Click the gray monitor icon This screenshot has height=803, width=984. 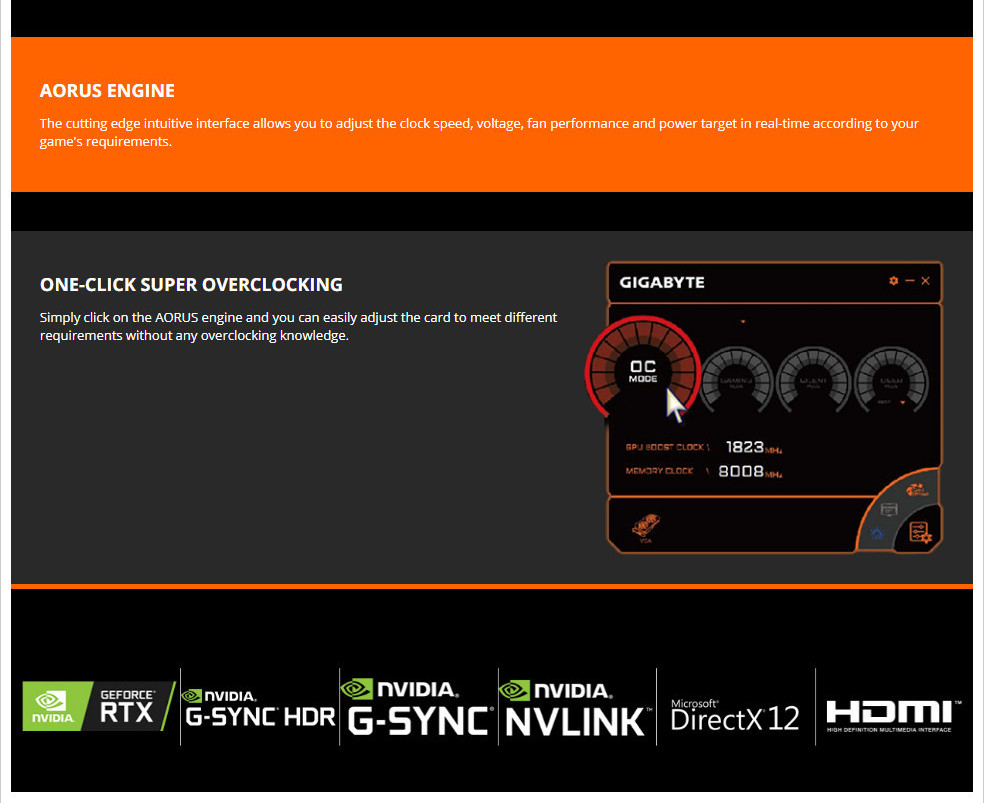pos(889,509)
